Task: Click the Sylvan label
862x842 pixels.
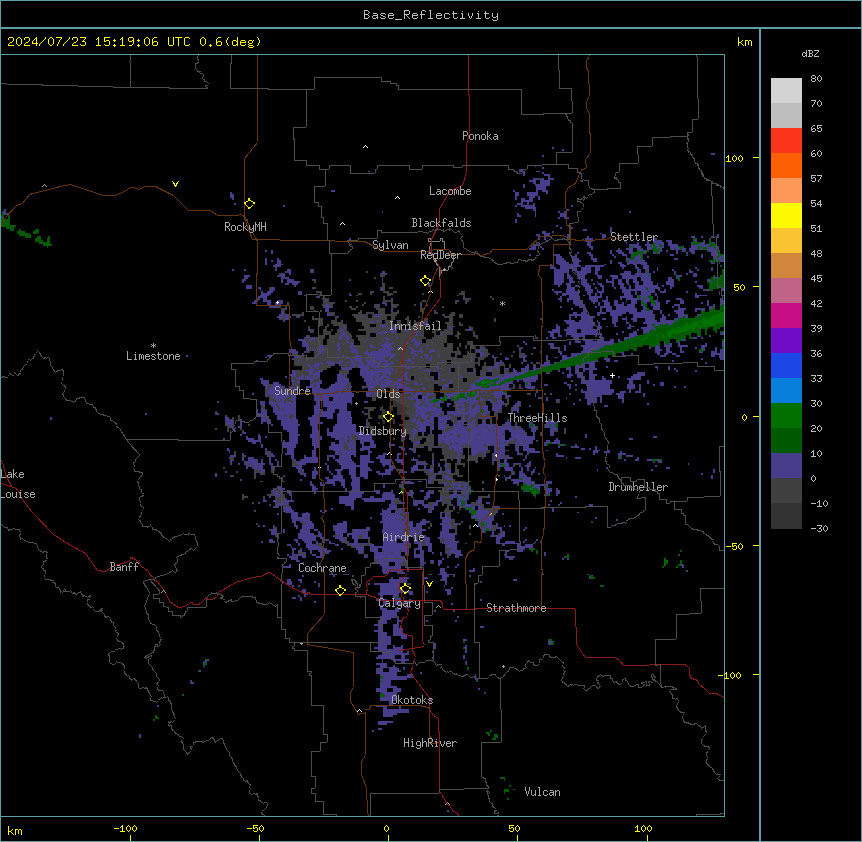Action: [390, 245]
